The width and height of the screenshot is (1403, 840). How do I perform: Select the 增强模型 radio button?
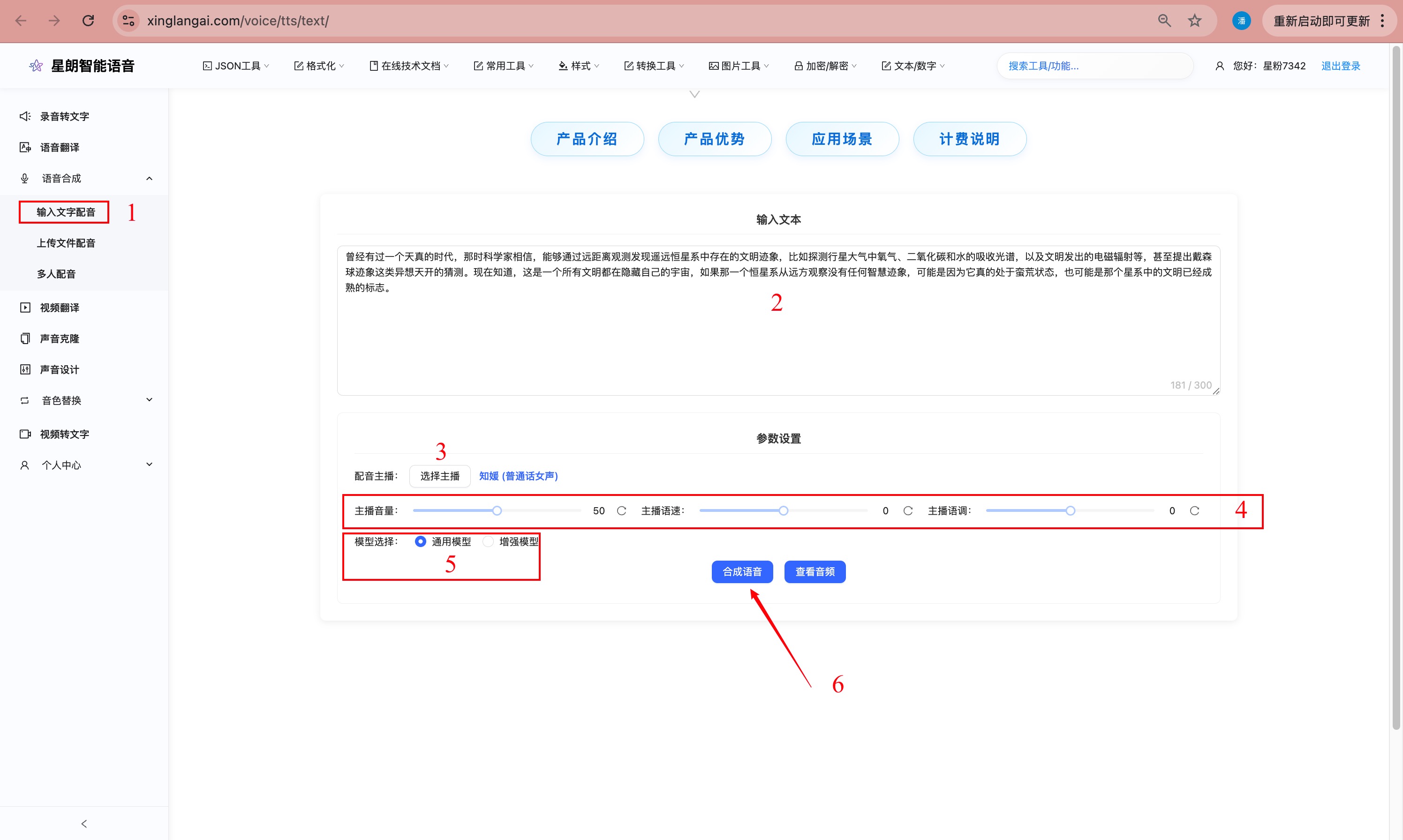click(x=488, y=542)
